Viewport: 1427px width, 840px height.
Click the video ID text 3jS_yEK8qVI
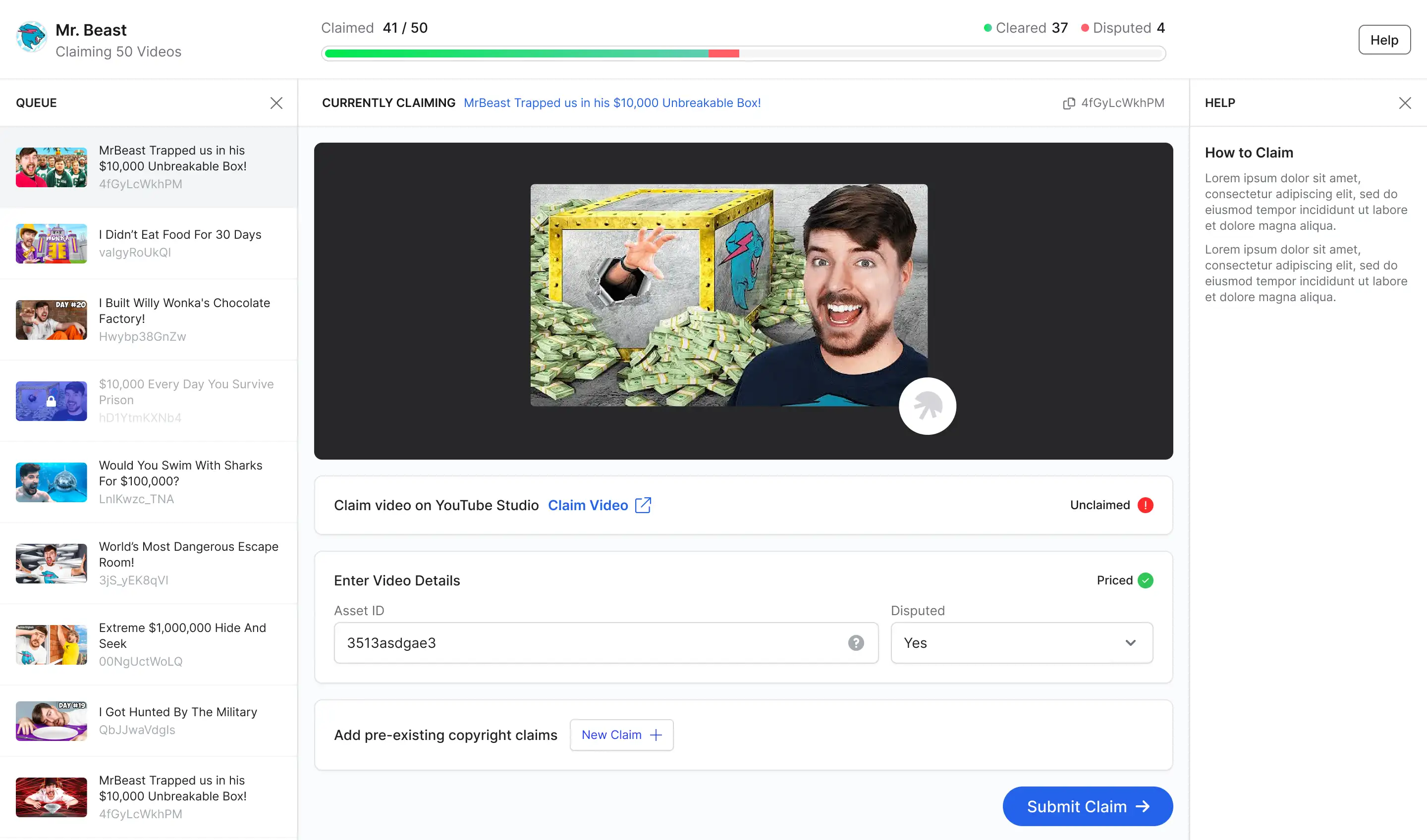click(x=134, y=580)
